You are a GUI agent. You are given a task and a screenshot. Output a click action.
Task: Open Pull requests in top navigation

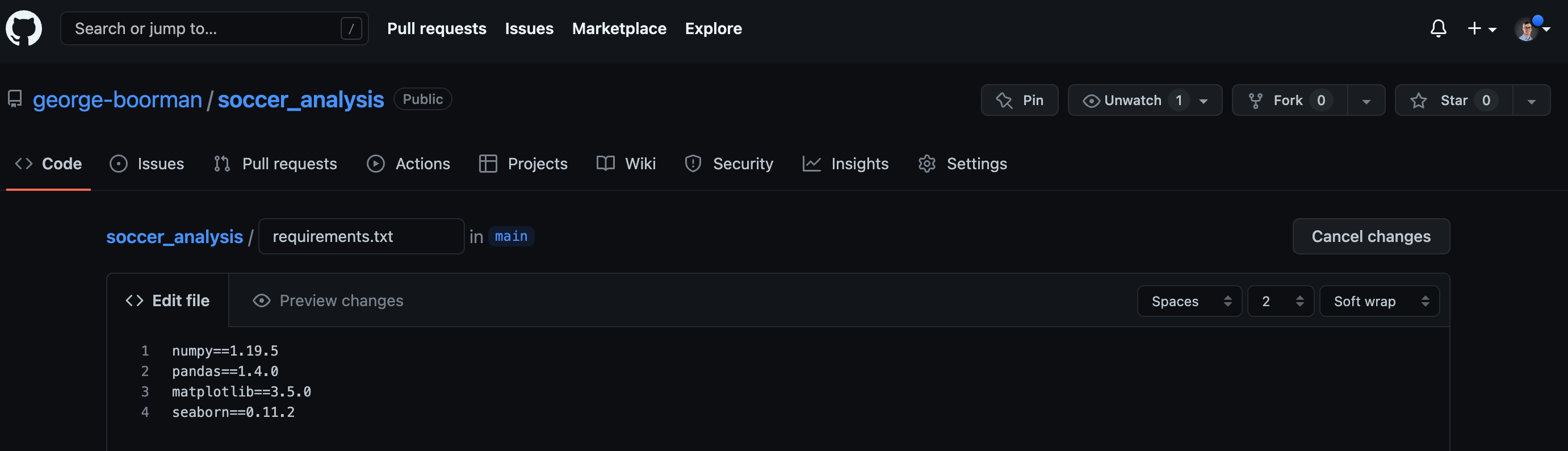[437, 28]
